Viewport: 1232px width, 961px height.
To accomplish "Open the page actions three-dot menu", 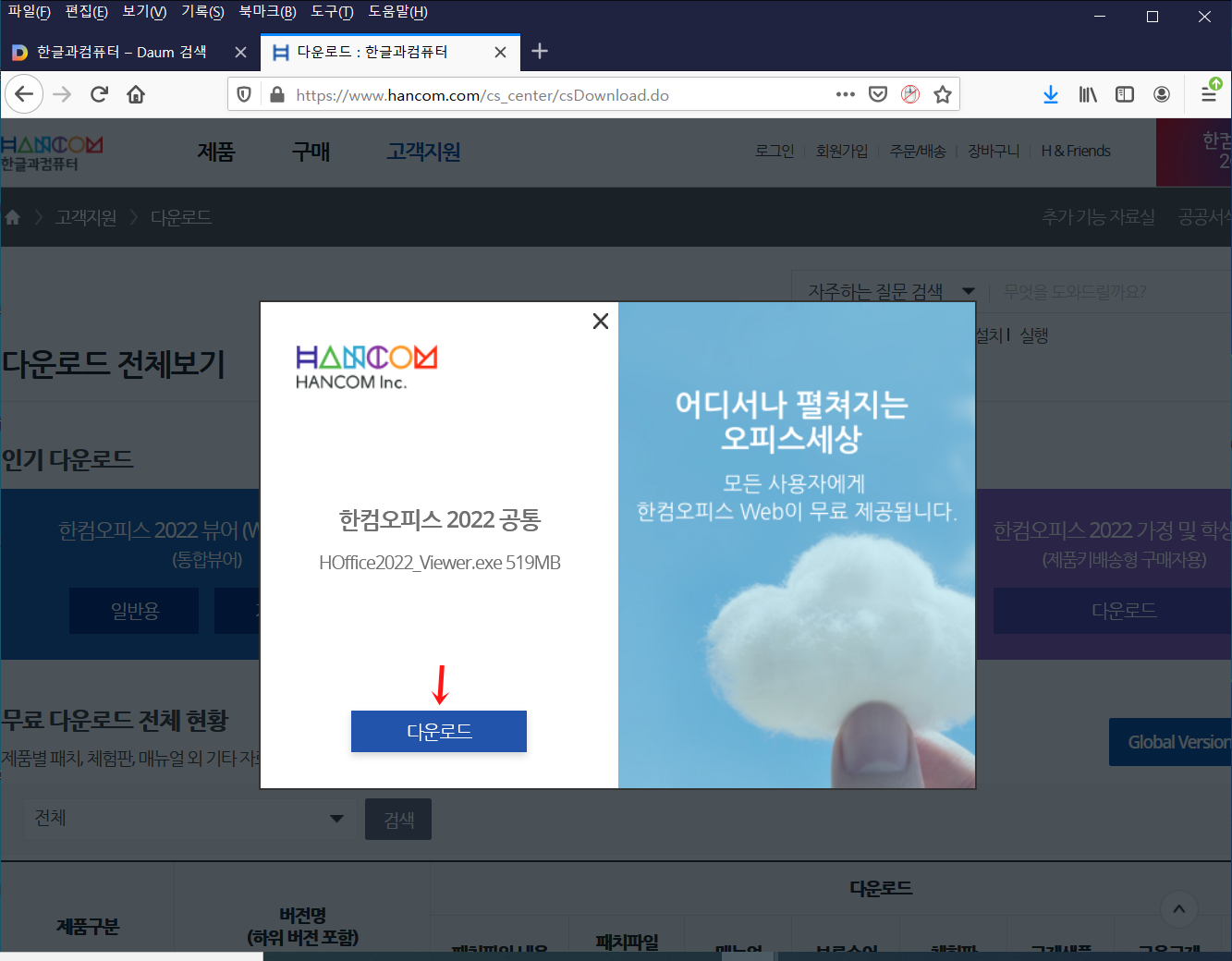I will (x=845, y=94).
